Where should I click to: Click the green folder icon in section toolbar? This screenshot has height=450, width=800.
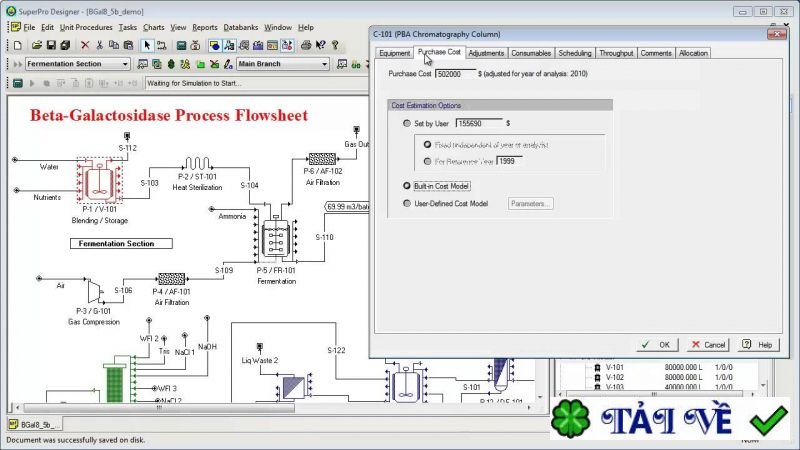[201, 64]
